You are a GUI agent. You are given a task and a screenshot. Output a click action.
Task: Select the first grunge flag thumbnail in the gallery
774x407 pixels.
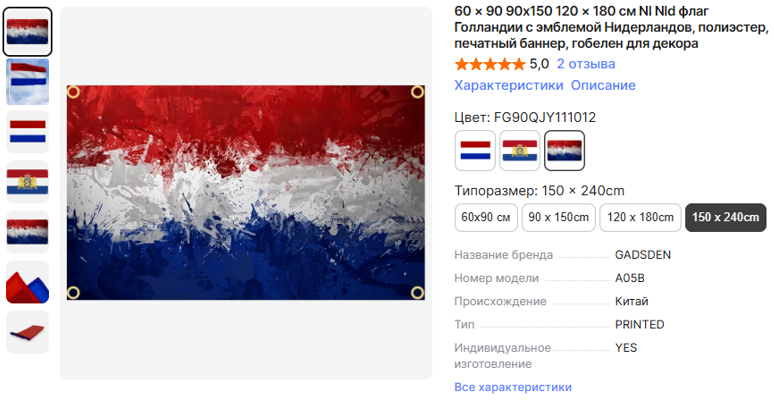coord(28,30)
